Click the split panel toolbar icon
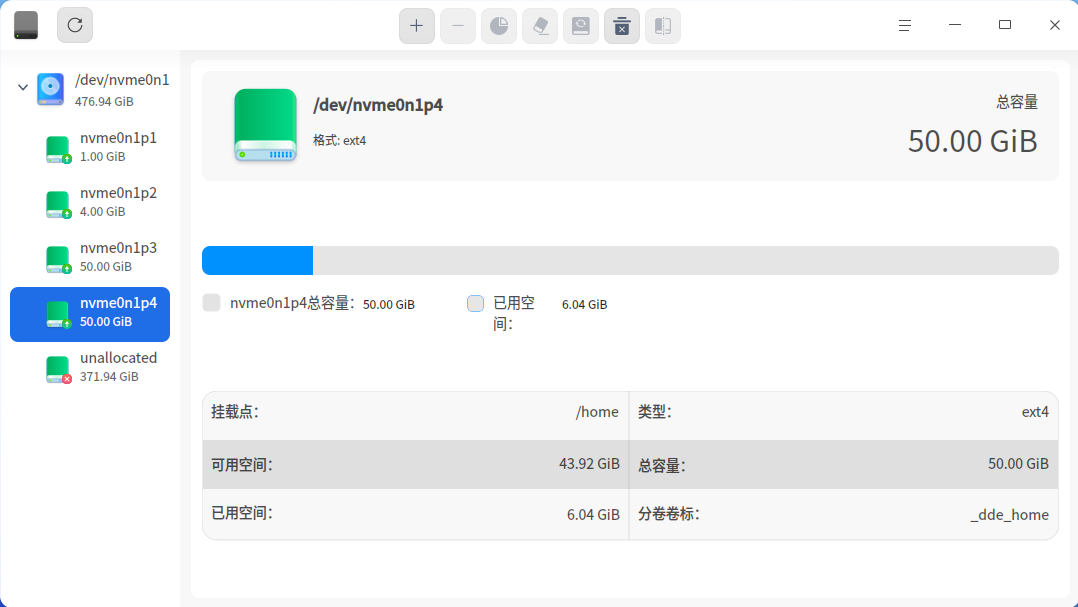The height and width of the screenshot is (607, 1078). [x=663, y=26]
